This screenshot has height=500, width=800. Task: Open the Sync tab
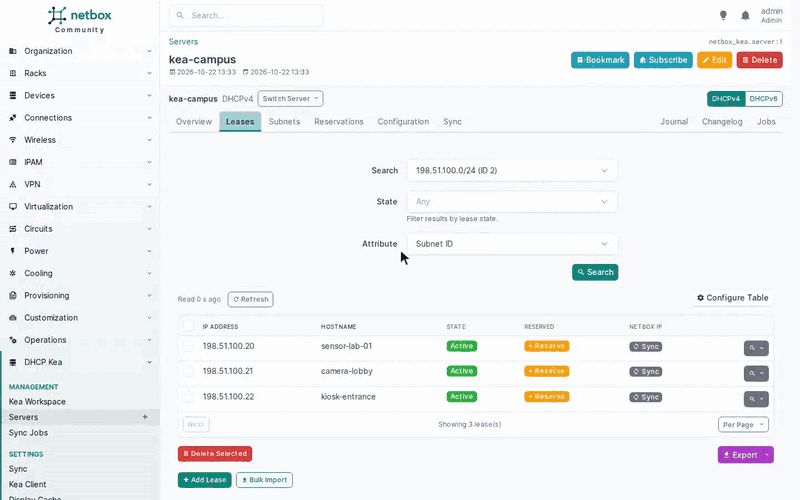[x=452, y=121]
